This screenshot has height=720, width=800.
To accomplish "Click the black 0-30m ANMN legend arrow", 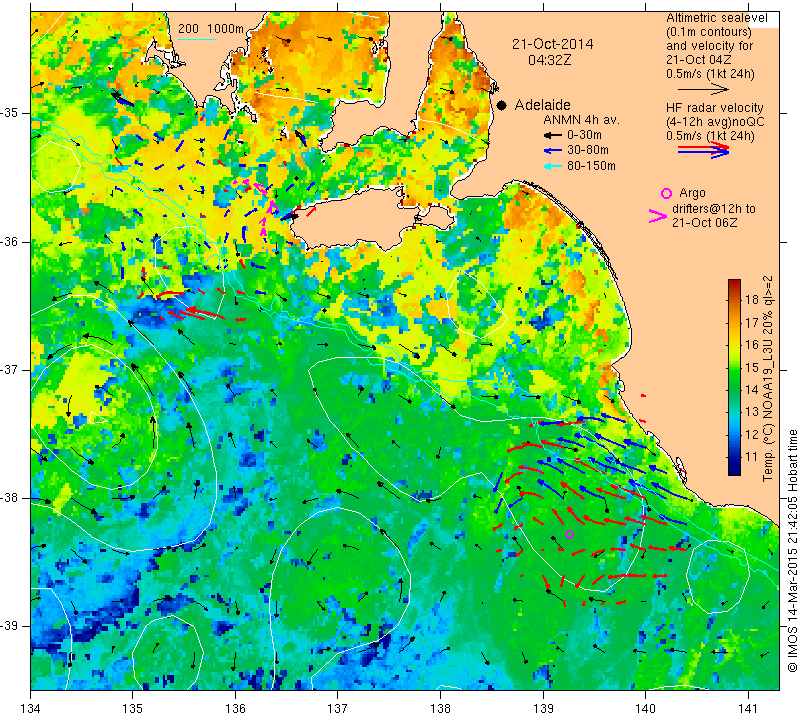I will pyautogui.click(x=553, y=135).
